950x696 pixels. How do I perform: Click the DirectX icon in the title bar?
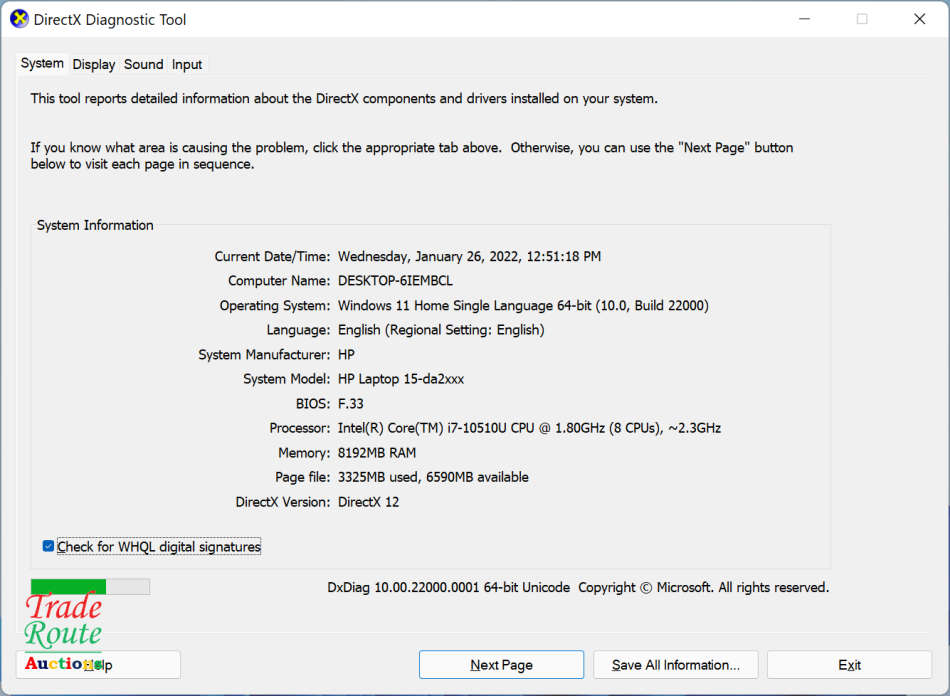coord(19,19)
